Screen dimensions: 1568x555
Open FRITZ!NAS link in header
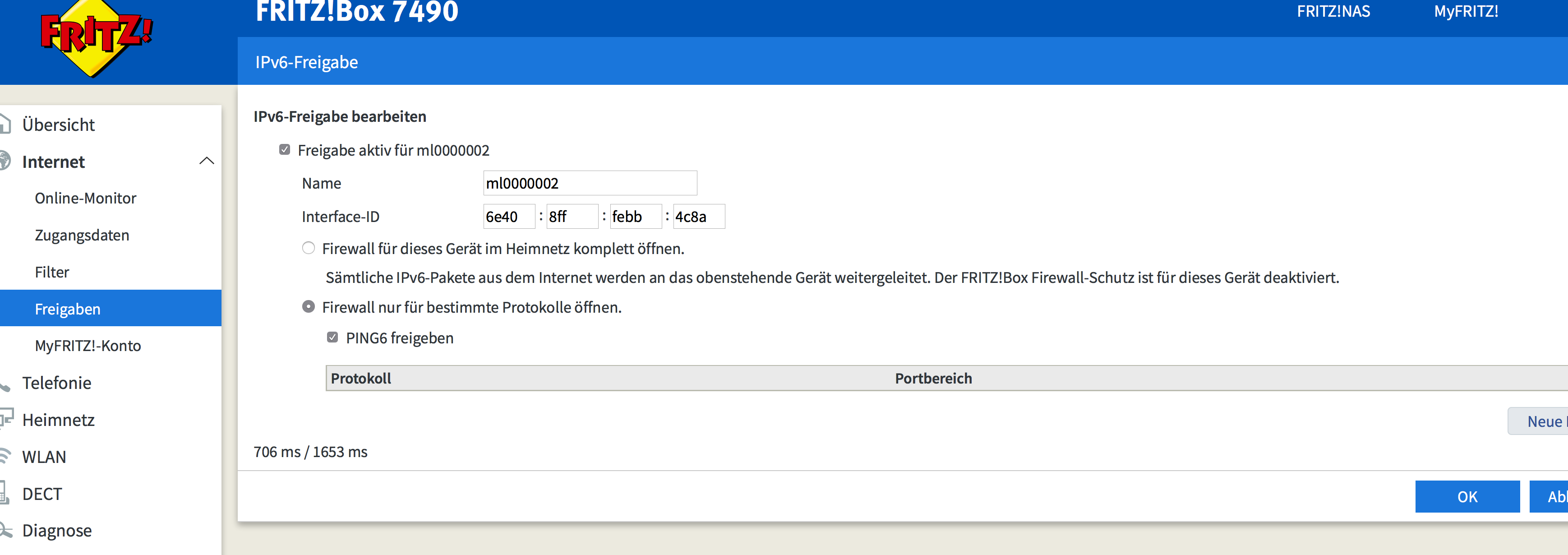(x=1333, y=12)
